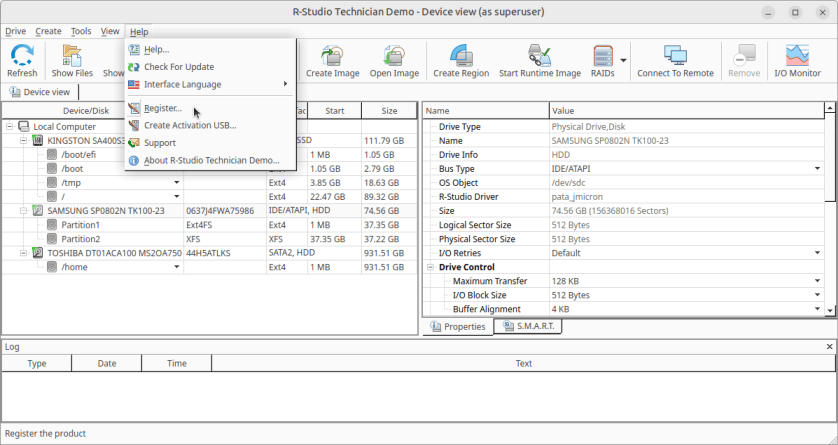Click properties scrollbar up arrow

830,108
